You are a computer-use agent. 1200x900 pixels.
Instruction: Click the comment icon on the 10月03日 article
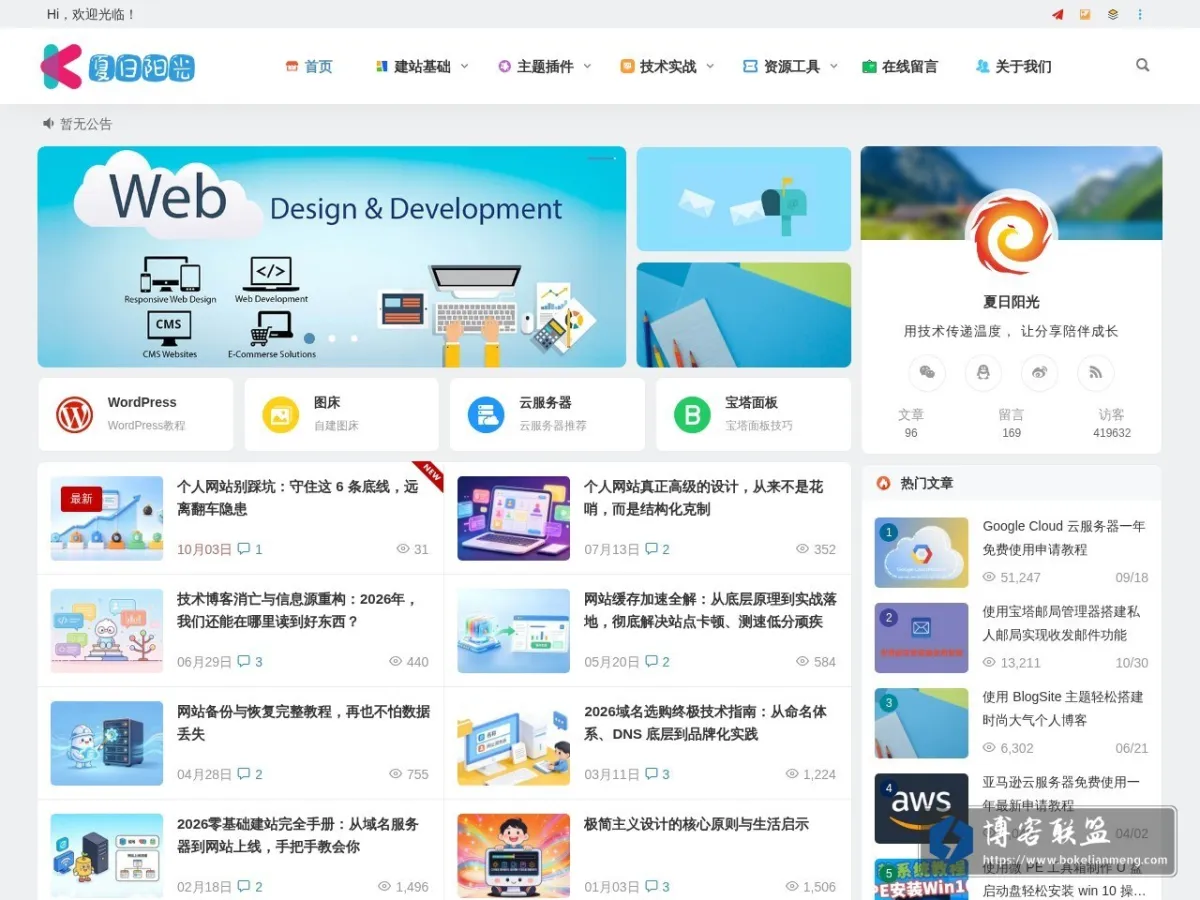click(244, 549)
